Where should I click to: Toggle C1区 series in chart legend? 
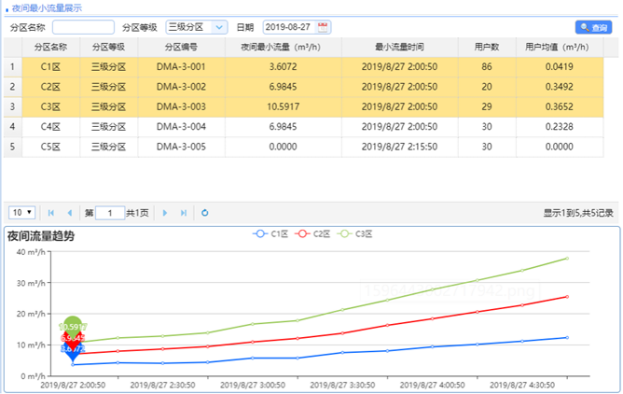coord(270,234)
